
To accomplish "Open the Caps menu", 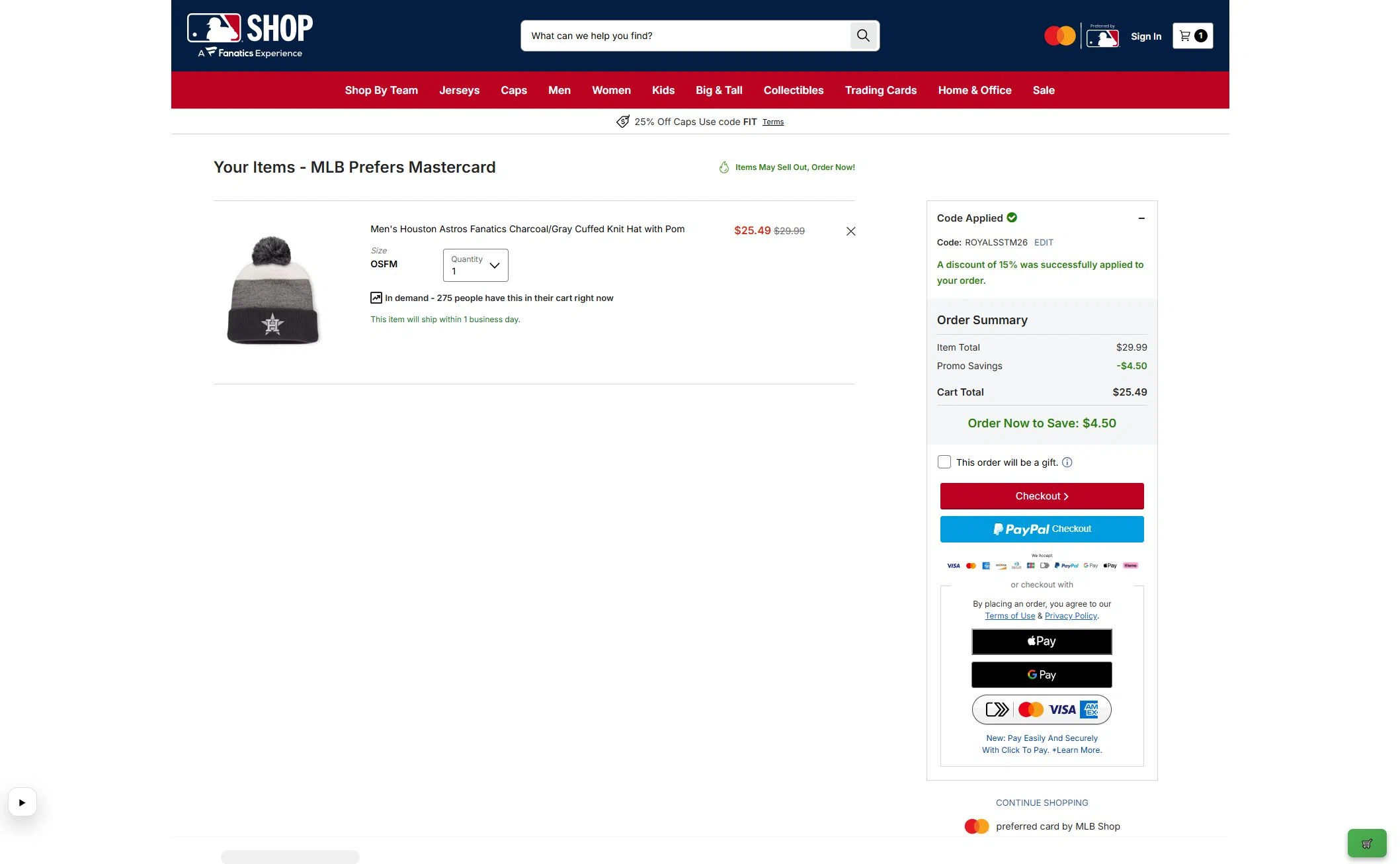I will (x=513, y=90).
